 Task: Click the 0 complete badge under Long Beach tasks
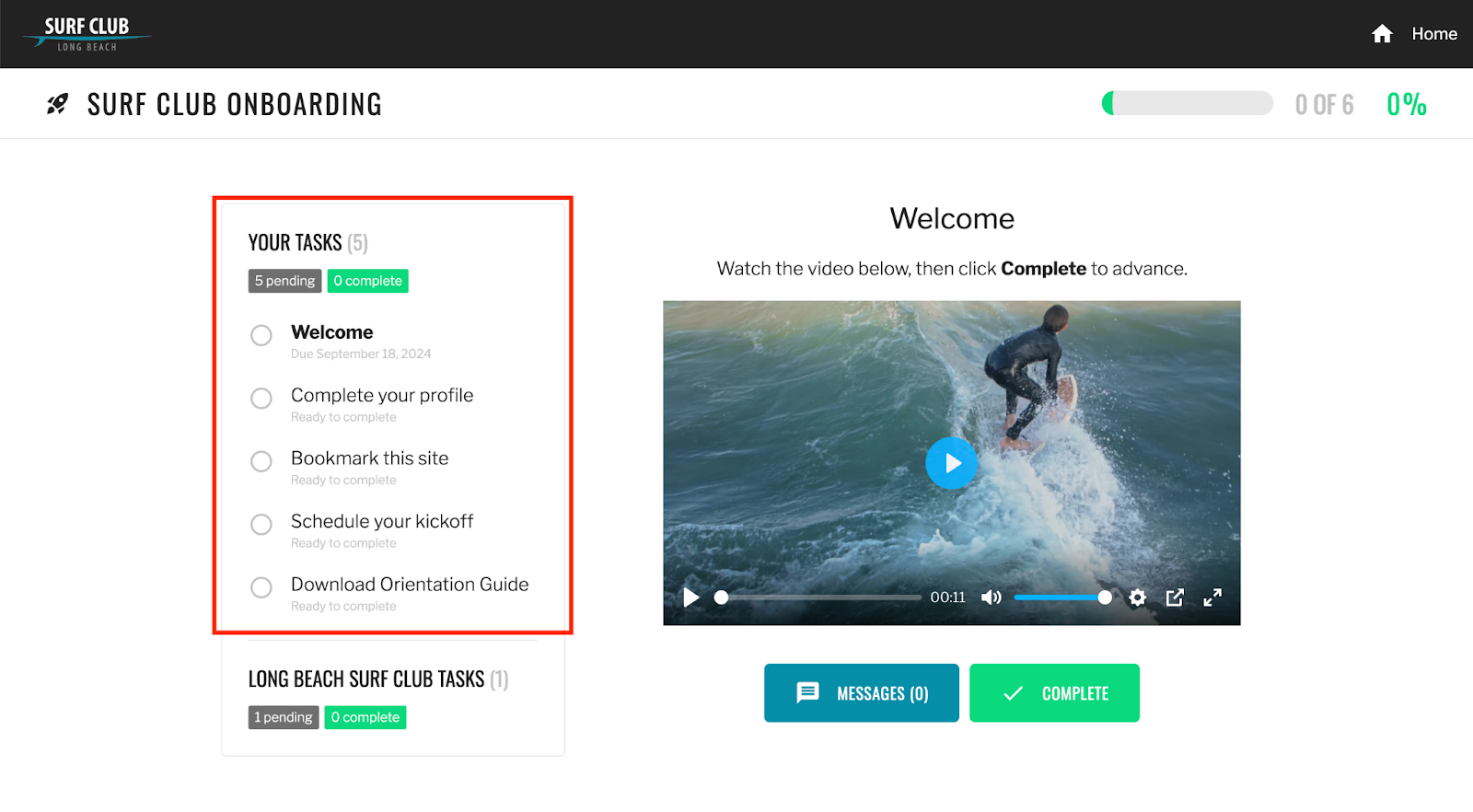[x=365, y=717]
